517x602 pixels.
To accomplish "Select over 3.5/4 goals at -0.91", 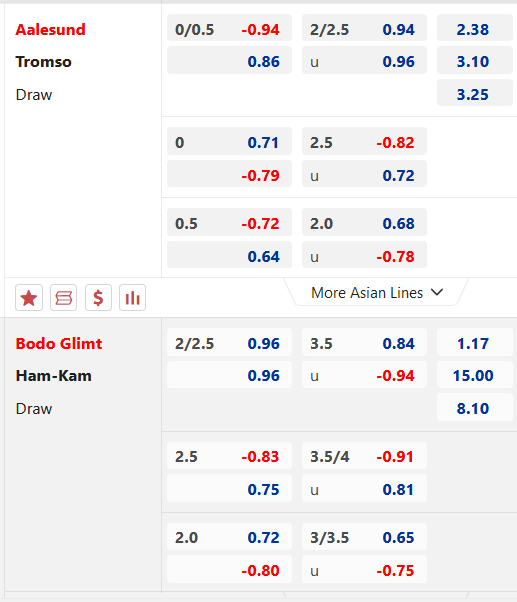I will point(364,455).
